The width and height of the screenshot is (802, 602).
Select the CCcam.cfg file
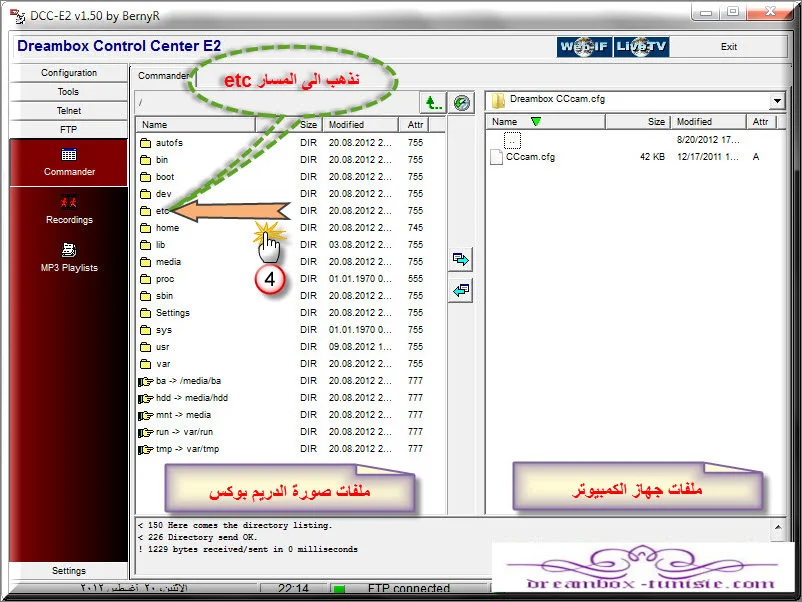pyautogui.click(x=530, y=157)
